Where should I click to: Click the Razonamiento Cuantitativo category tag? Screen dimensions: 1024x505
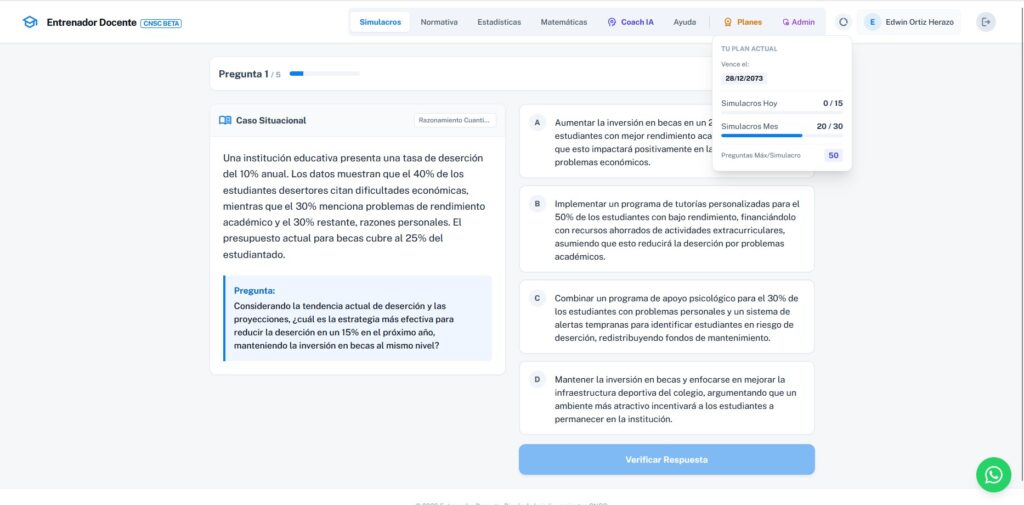(455, 120)
